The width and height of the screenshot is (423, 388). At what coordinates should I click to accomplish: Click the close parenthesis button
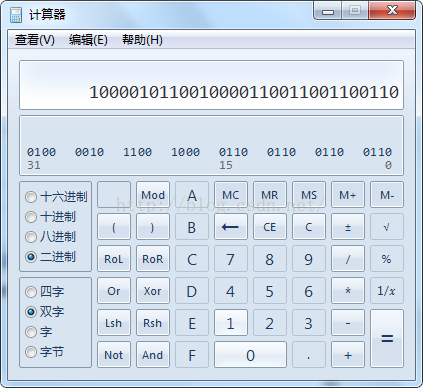tap(153, 227)
